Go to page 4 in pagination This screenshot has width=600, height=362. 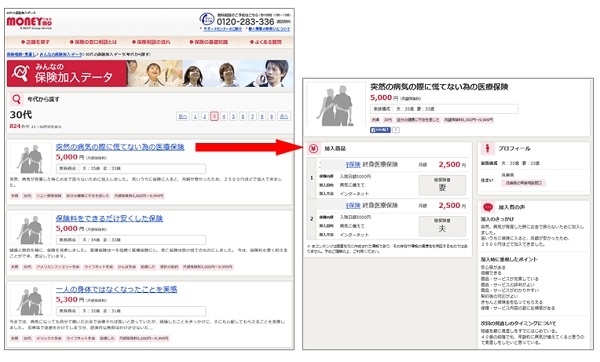(x=224, y=116)
